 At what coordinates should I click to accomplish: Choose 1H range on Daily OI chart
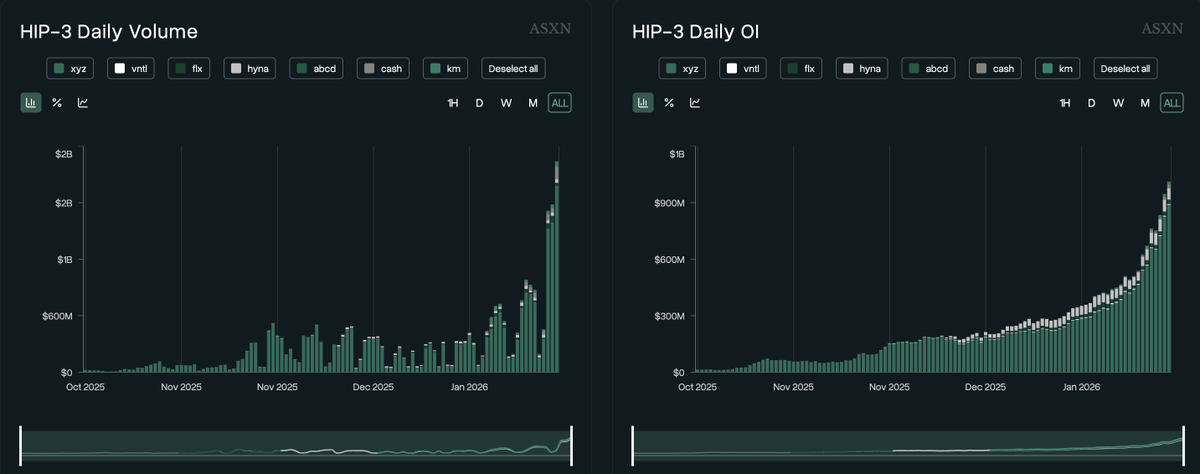(x=1065, y=103)
